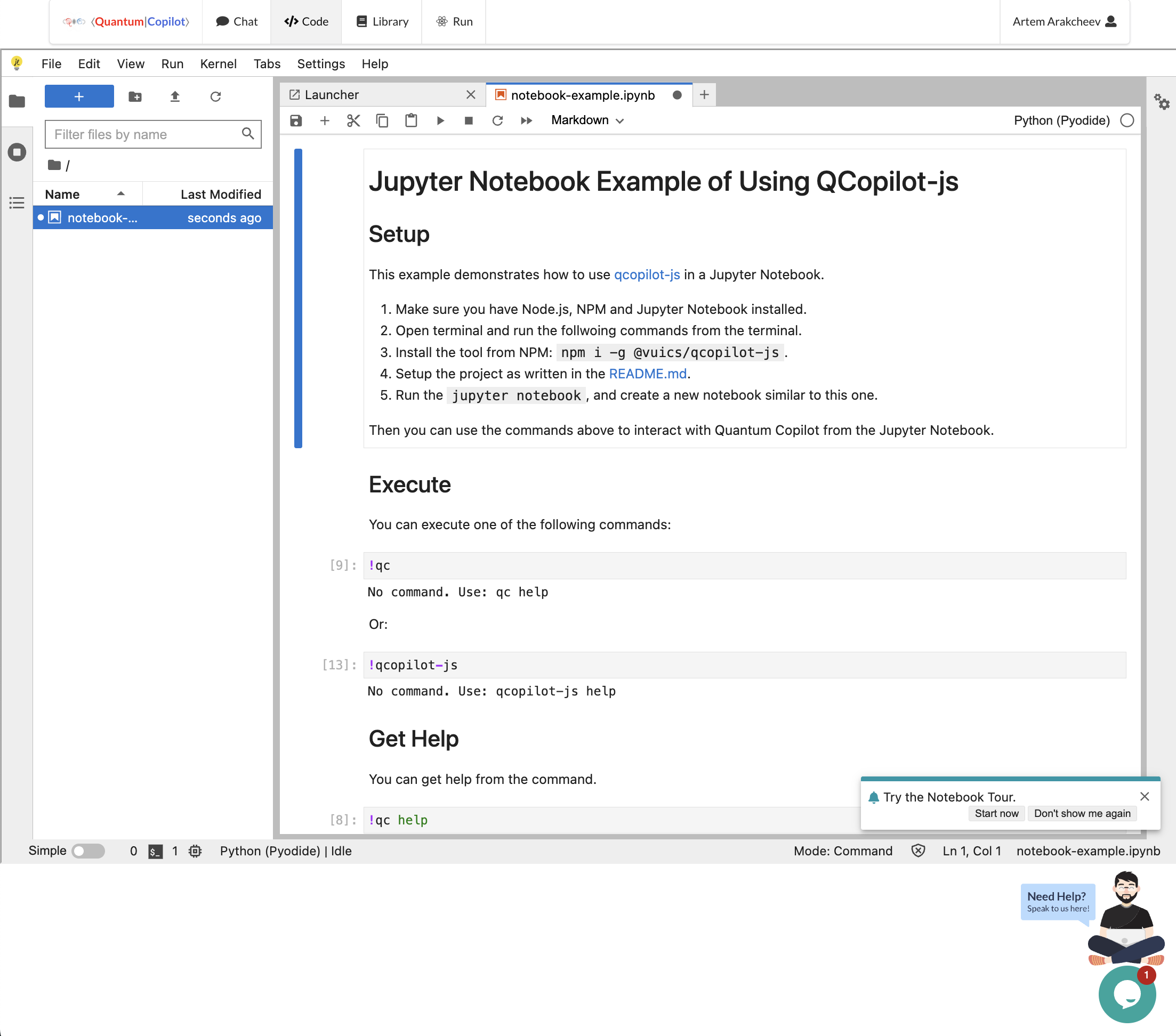
Task: Open the Run section in top navigation
Action: (454, 22)
